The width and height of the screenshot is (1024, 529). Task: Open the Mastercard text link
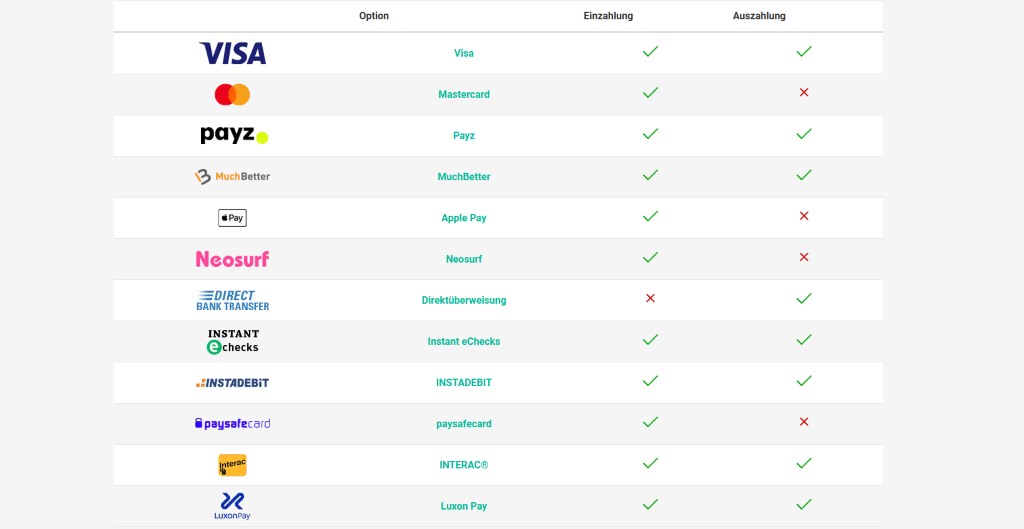(x=464, y=95)
